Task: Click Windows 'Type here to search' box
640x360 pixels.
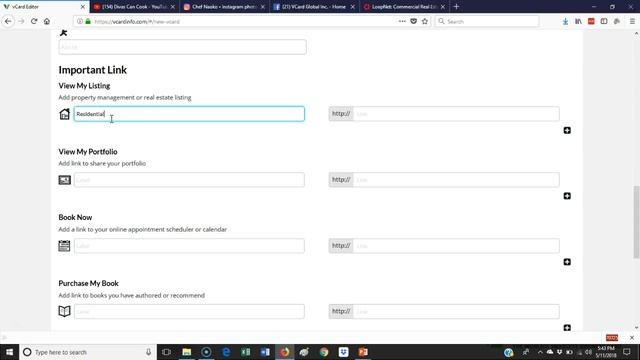Action: (88, 352)
